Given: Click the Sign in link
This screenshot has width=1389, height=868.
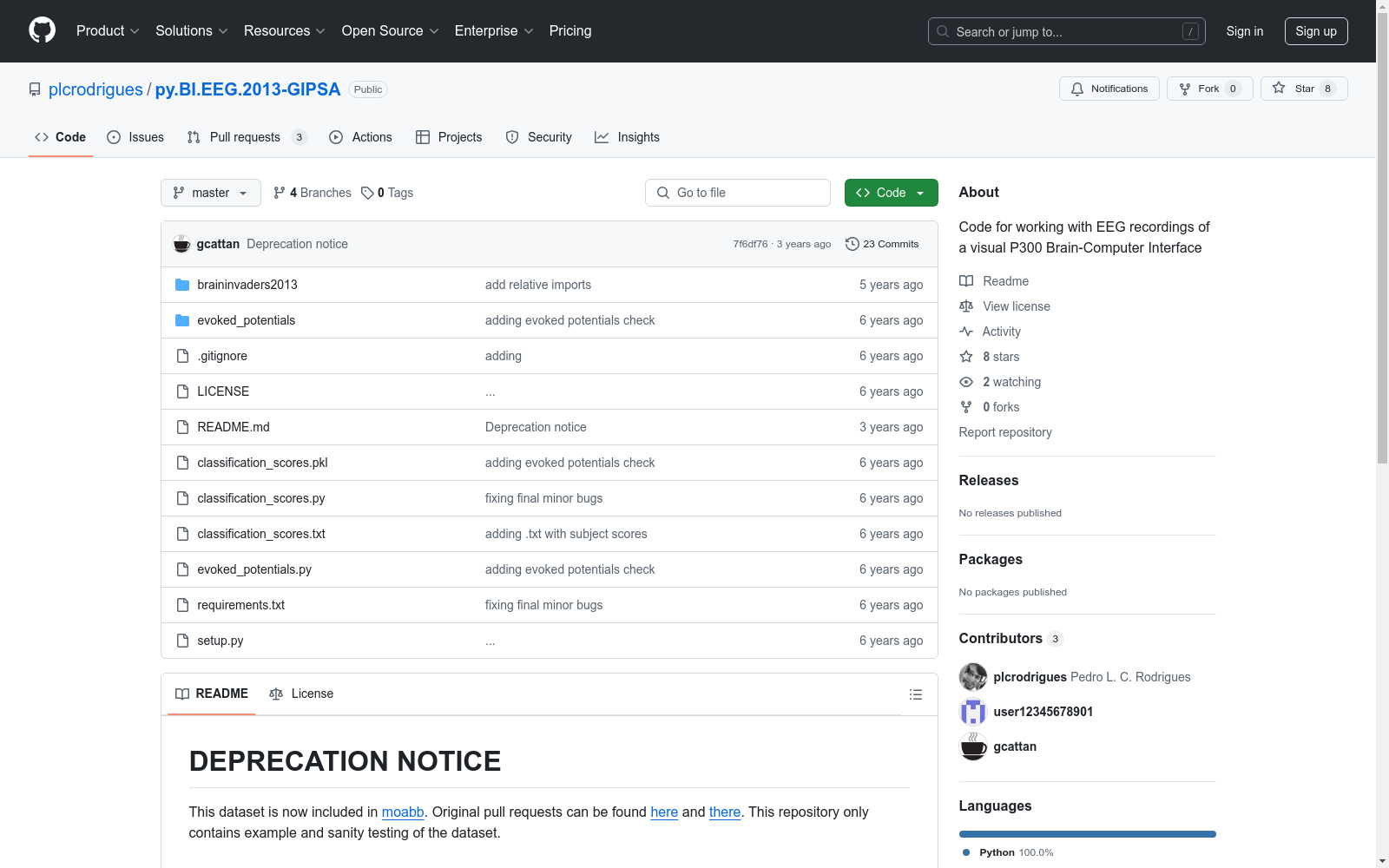Looking at the screenshot, I should [1245, 31].
